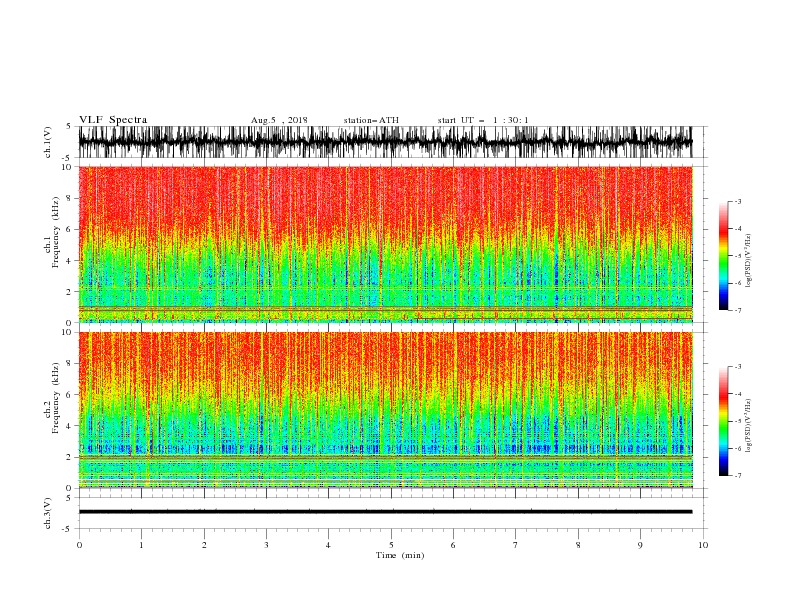Screen dimensions: 792x612
Task: Click time axis tick label '5'
Action: [391, 545]
